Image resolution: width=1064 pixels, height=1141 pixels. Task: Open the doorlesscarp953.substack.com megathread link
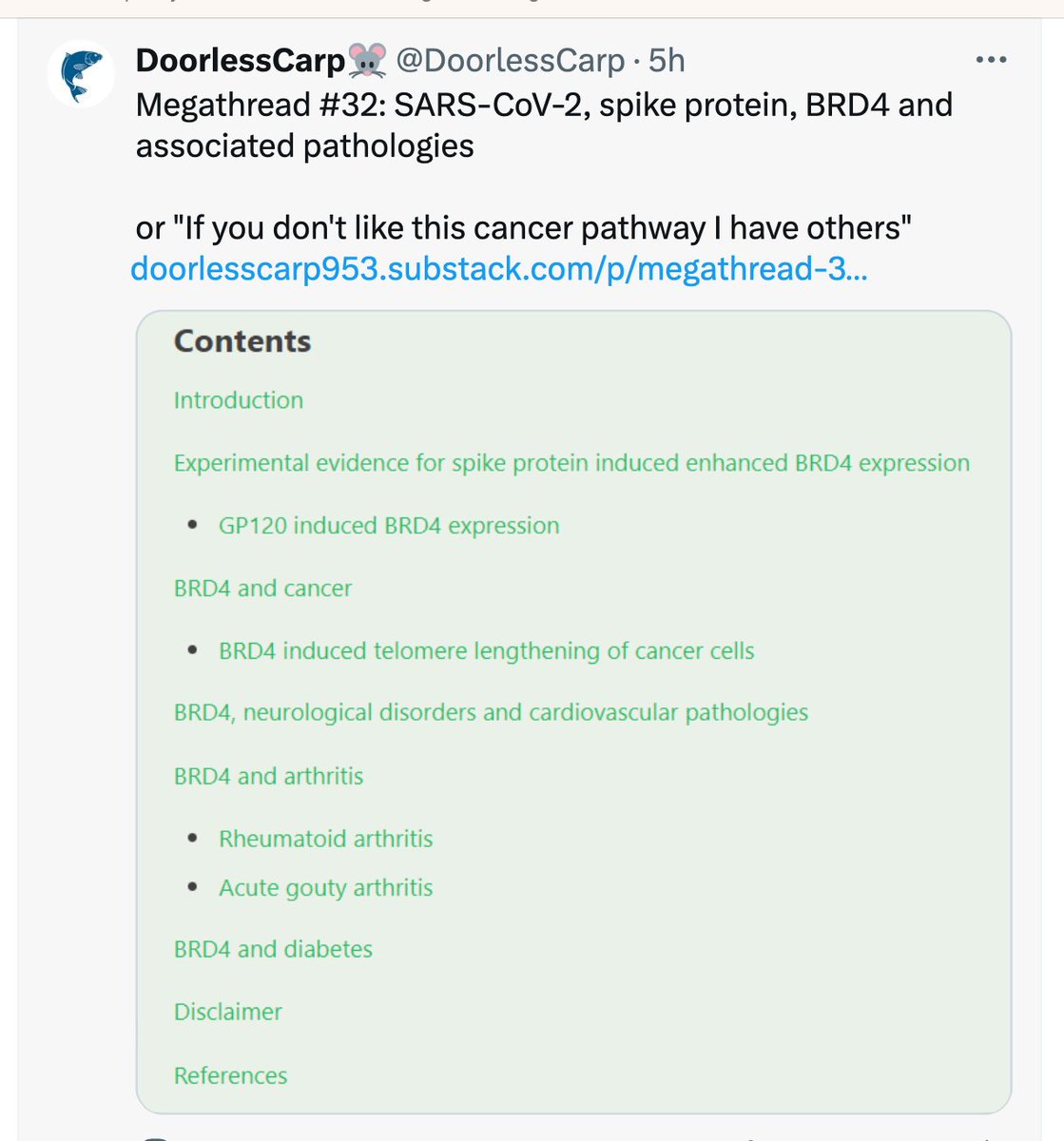coord(498,269)
